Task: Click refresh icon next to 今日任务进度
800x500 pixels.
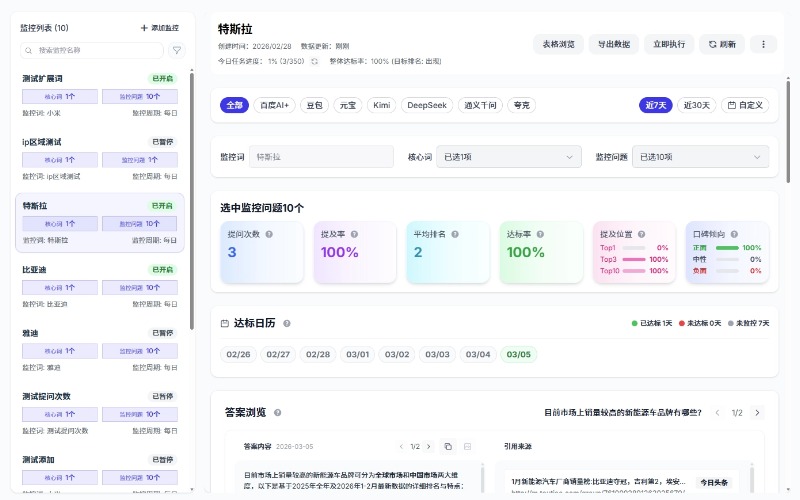Action: pos(314,61)
